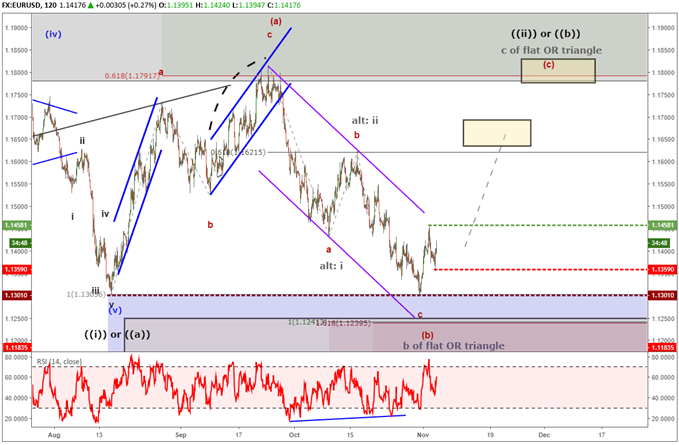Click the 'b of flat OR triangle' note
The width and height of the screenshot is (679, 445).
pyautogui.click(x=454, y=346)
